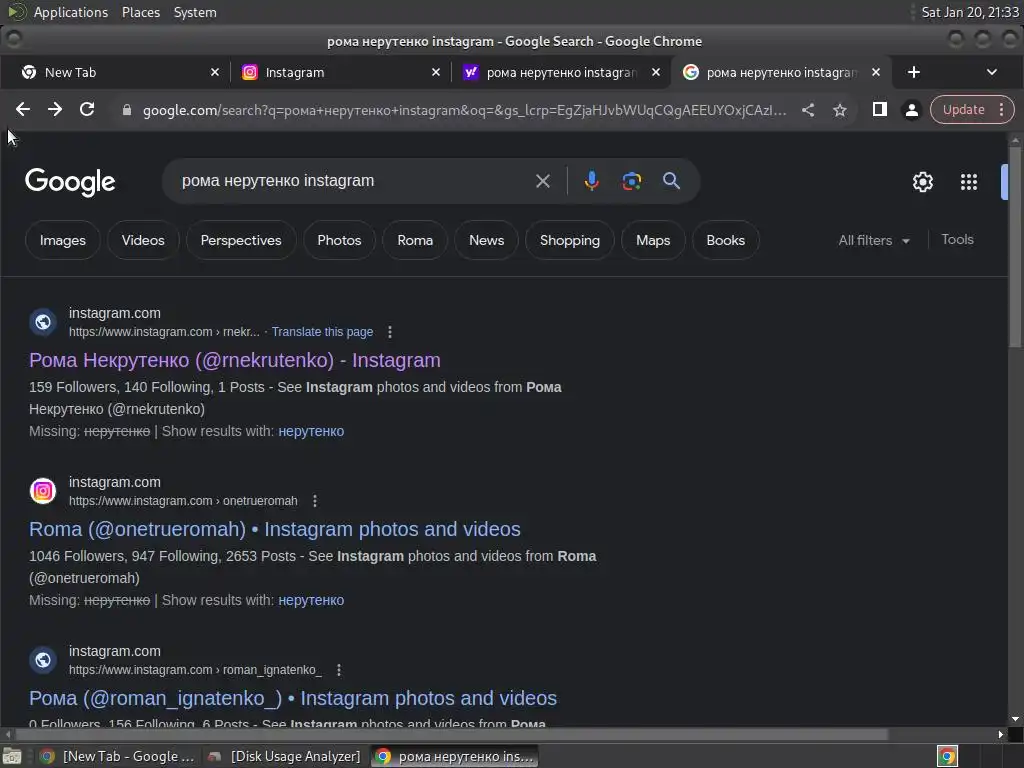Open a new tab with the plus icon
Viewport: 1024px width, 768px height.
point(914,72)
